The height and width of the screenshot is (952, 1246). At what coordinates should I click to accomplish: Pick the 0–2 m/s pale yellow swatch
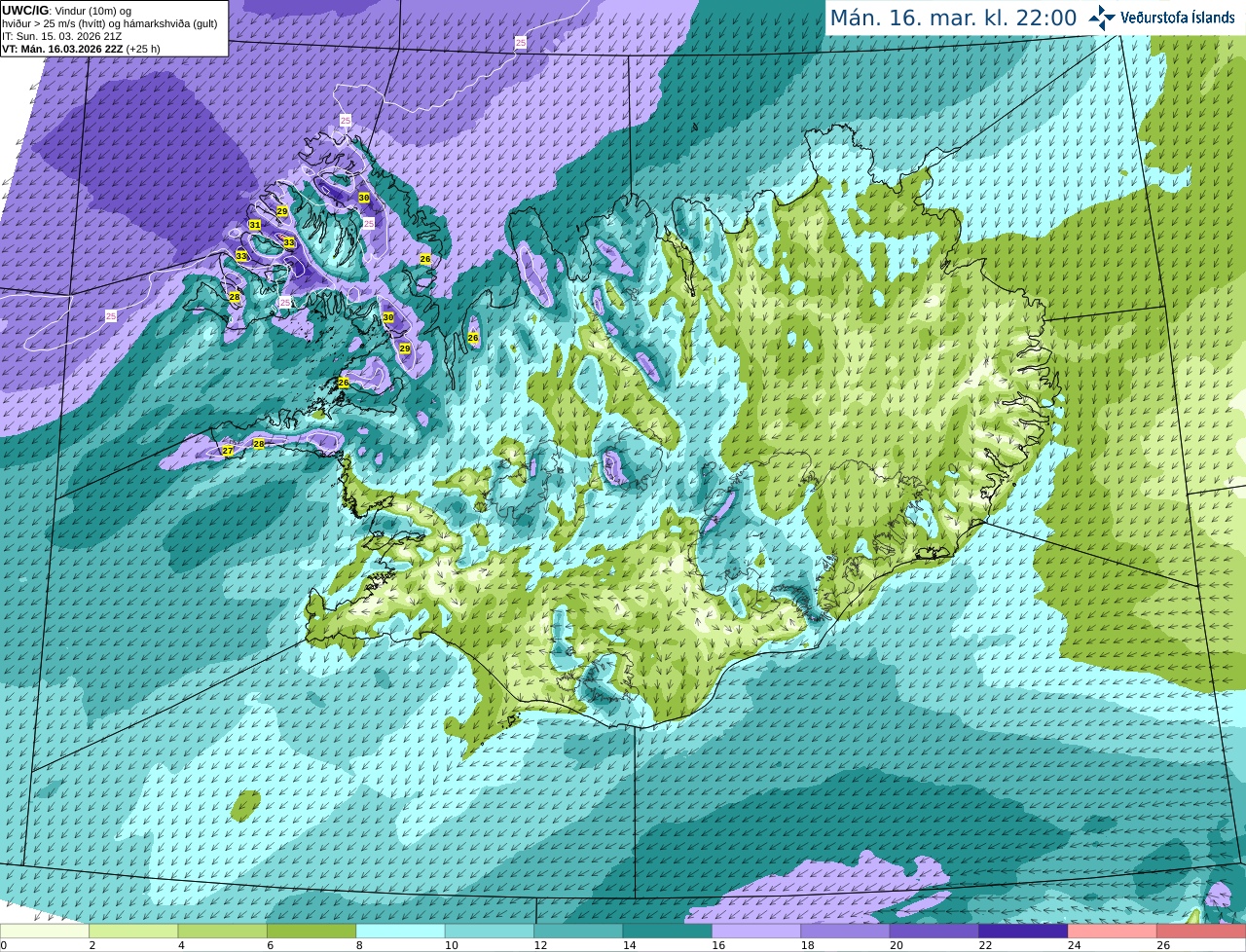[45, 931]
